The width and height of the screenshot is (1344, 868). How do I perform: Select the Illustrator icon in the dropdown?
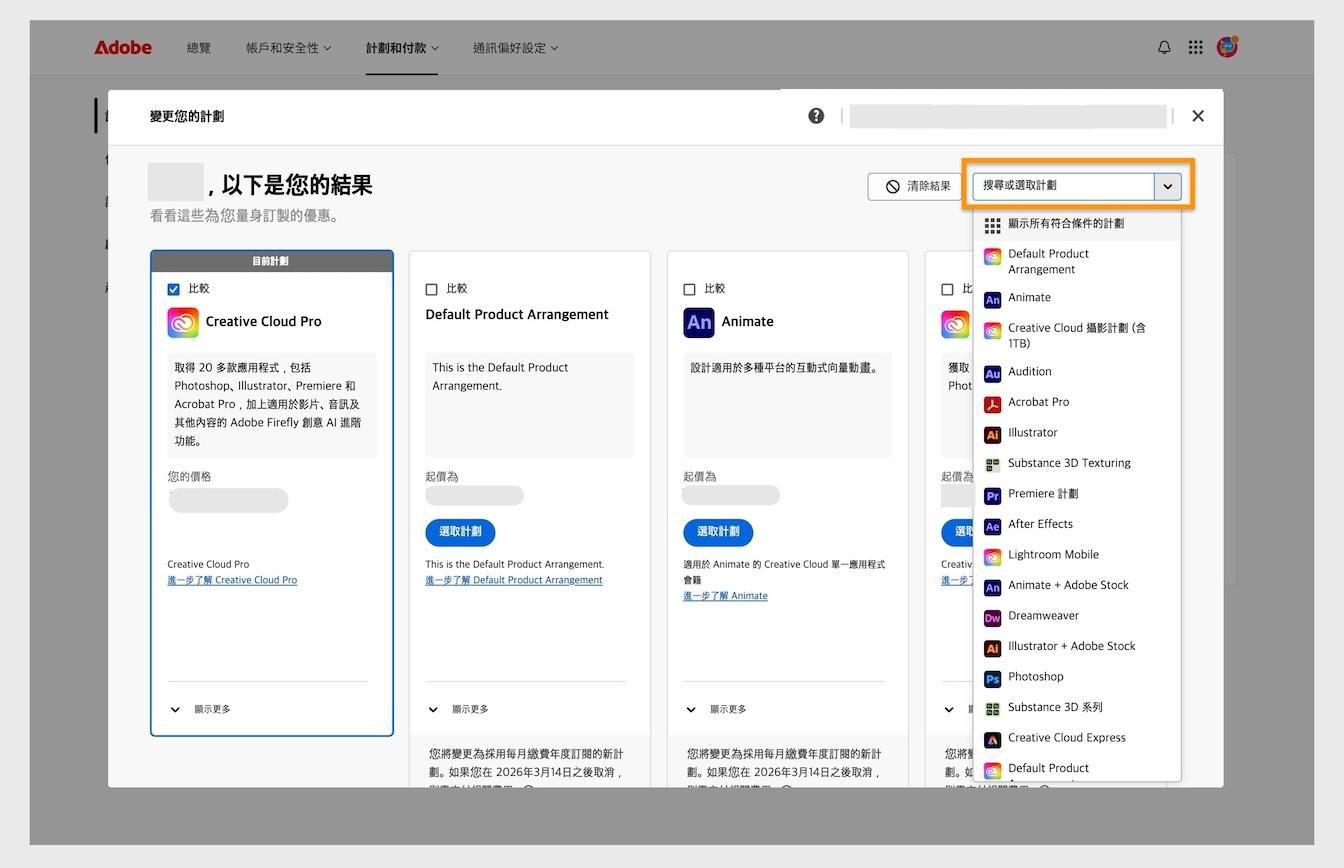coord(992,433)
